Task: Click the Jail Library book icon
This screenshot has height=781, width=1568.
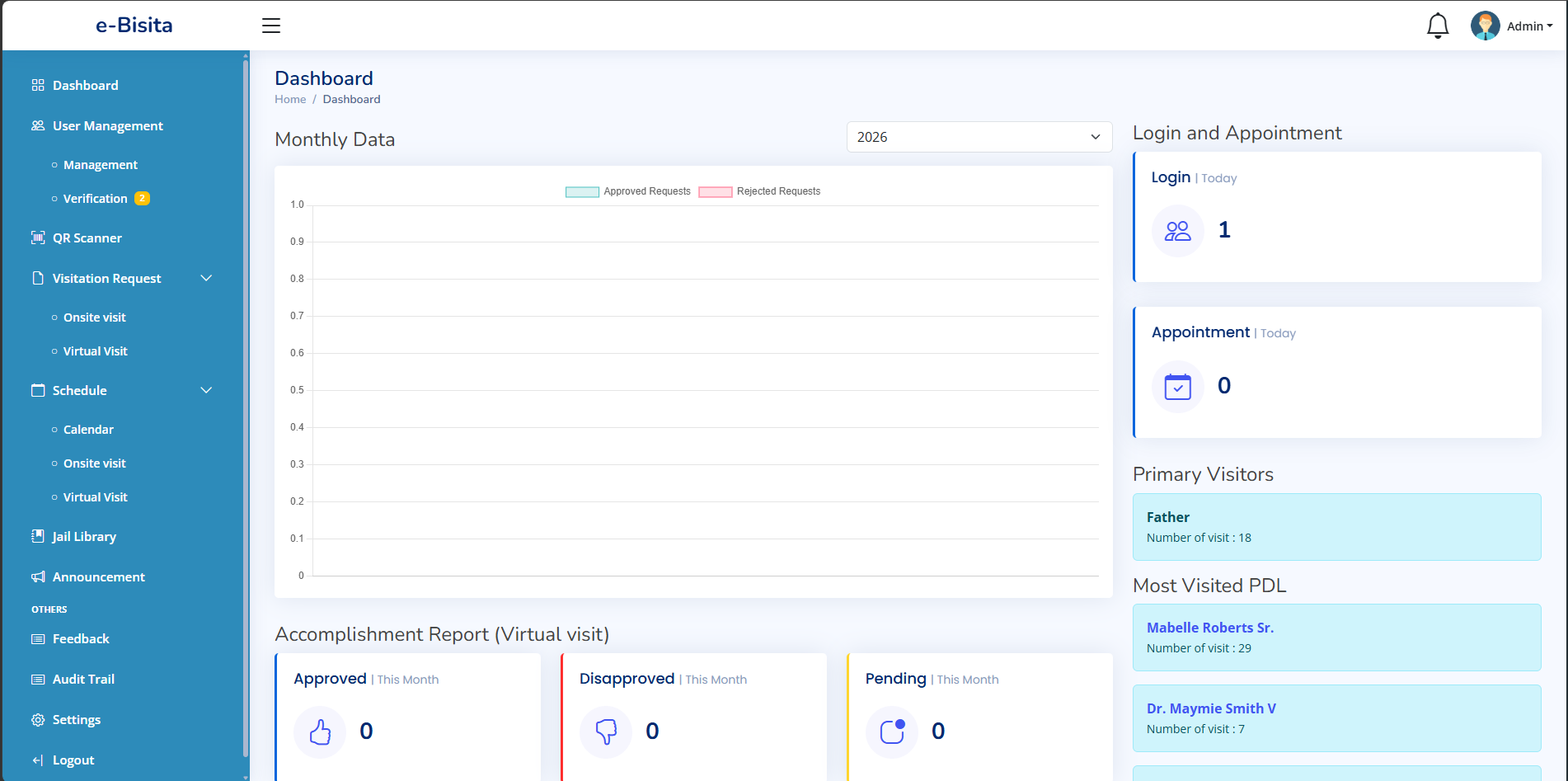Action: pyautogui.click(x=38, y=536)
